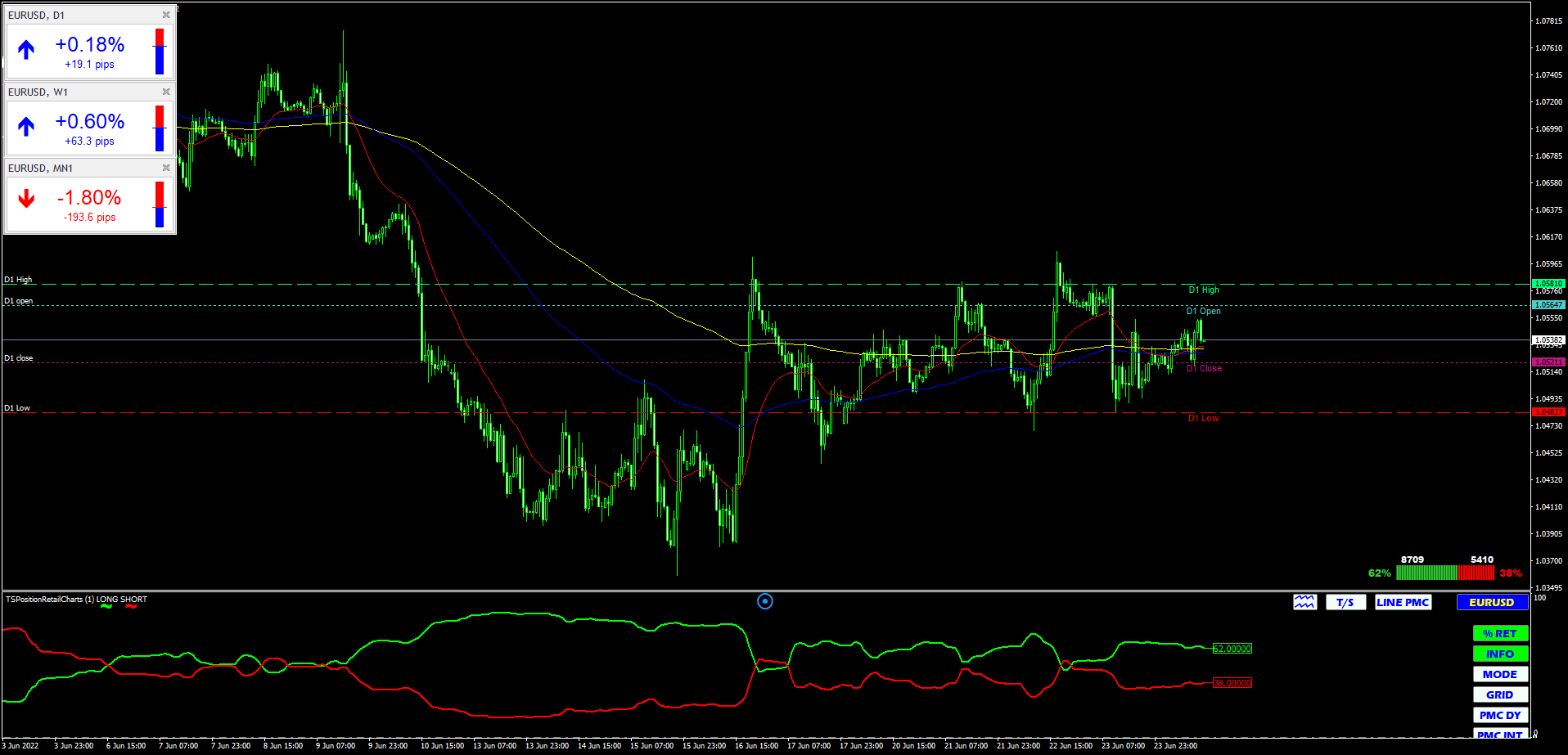Viewport: 1568px width, 755px height.
Task: Click the blue circle target icon
Action: (765, 601)
